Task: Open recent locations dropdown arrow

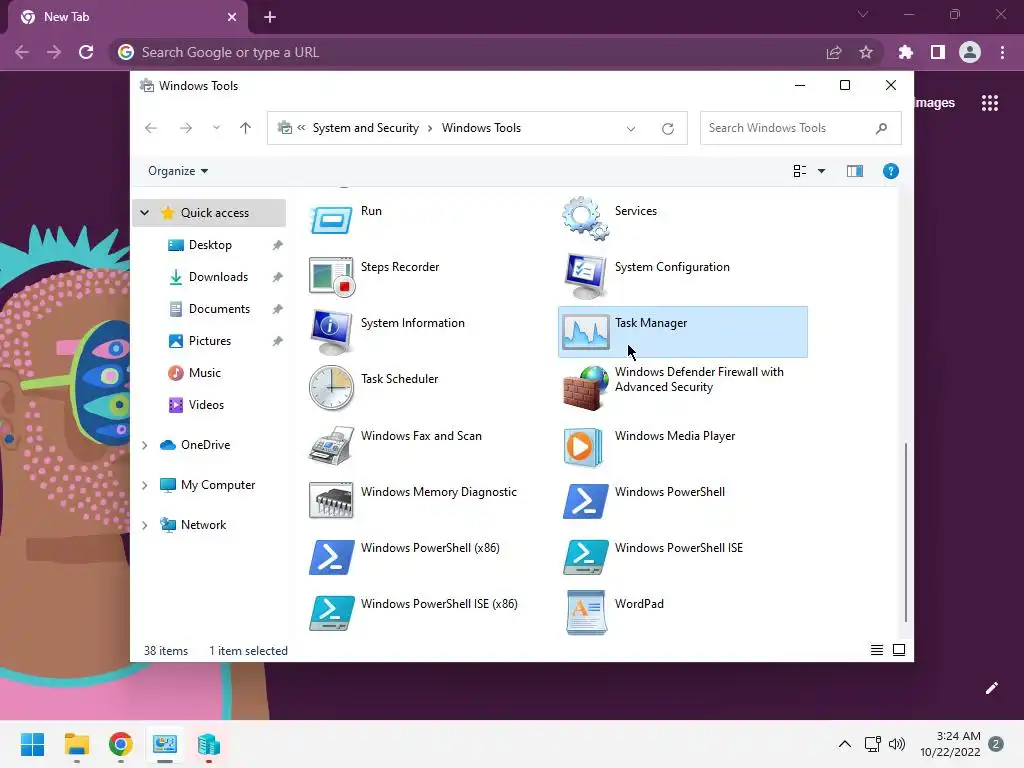Action: pyautogui.click(x=216, y=128)
